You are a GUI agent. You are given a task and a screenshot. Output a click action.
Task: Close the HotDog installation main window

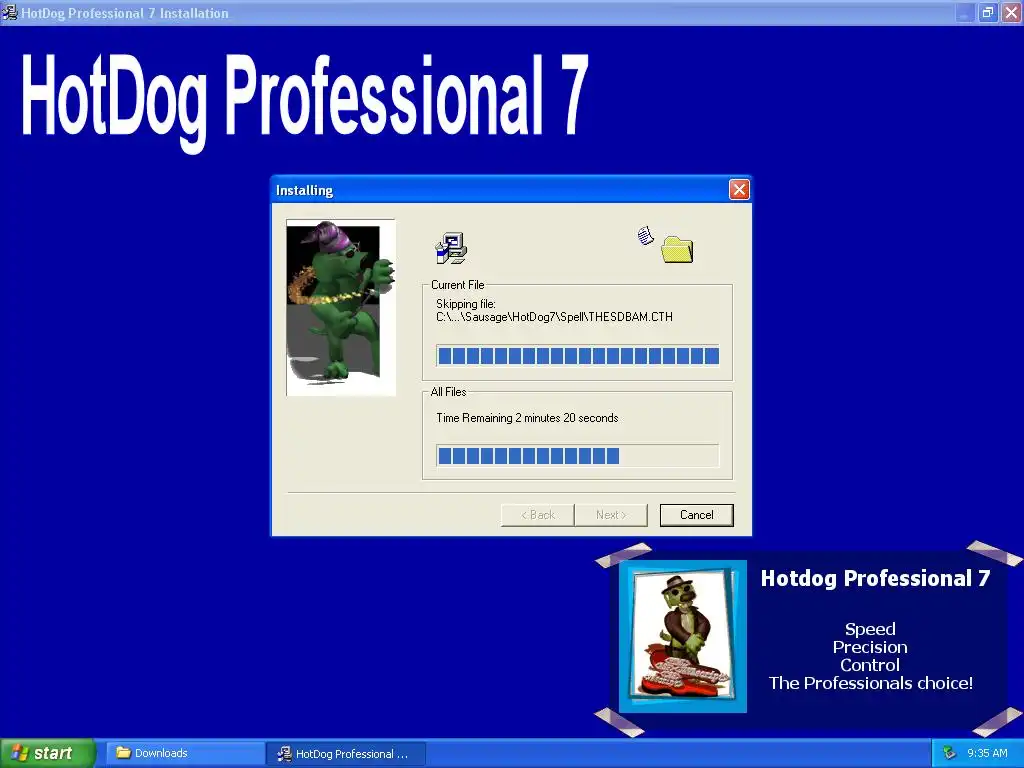(1012, 12)
